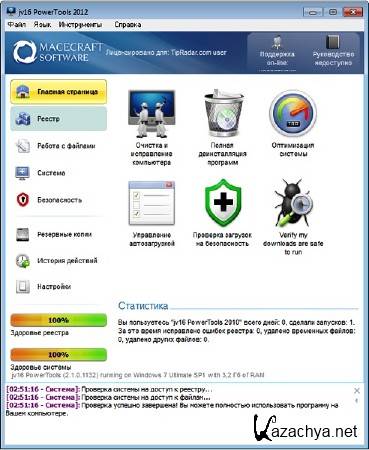Viewport: 369px width, 450px height.
Task: Open the Безопасность section
Action: (x=59, y=200)
